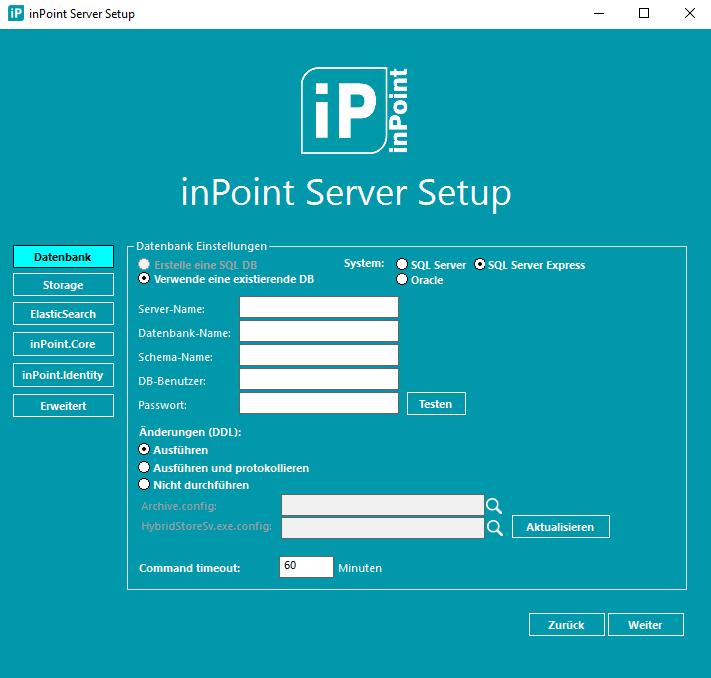Viewport: 711px width, 678px height.
Task: Focus the DB-Benutzer input field
Action: [319, 379]
